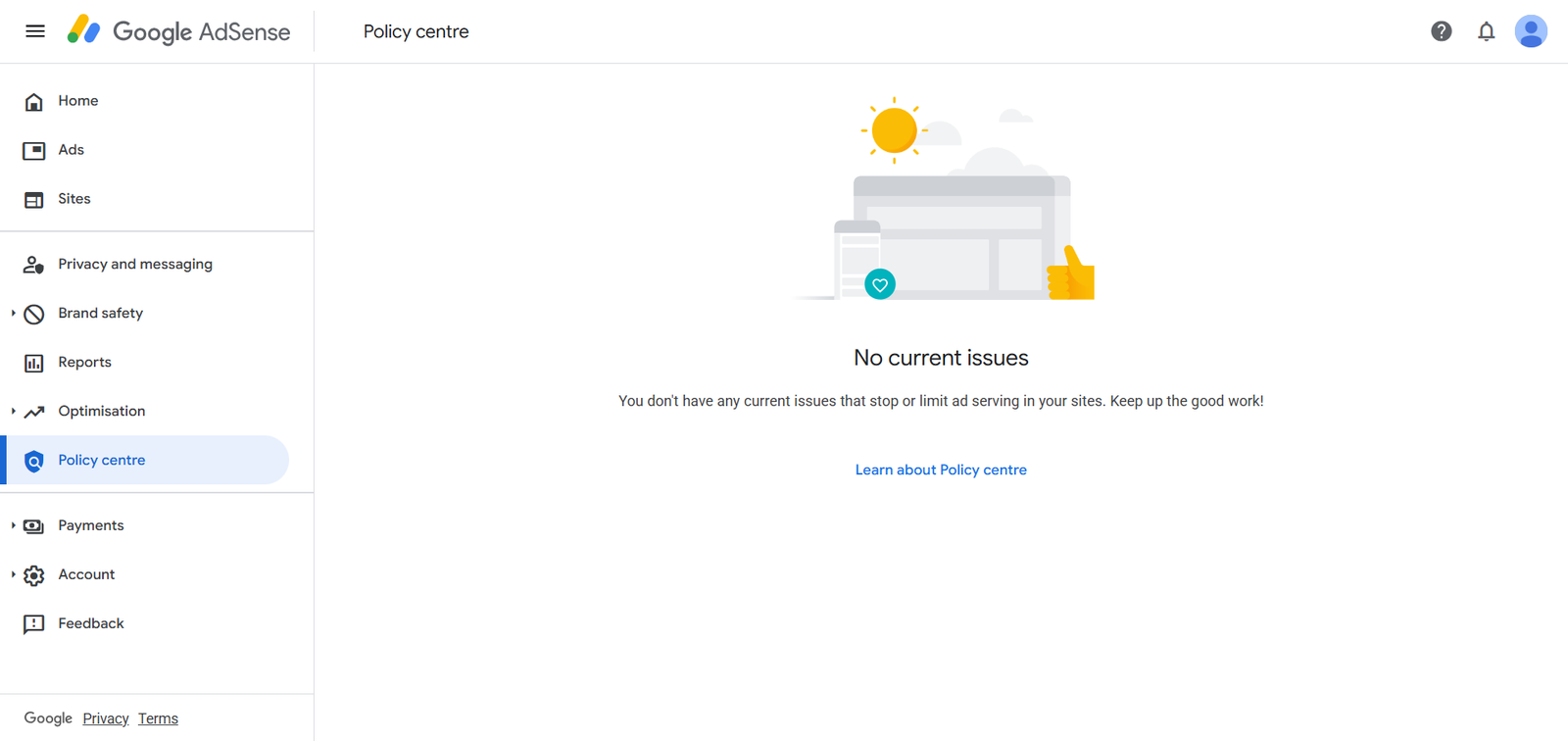Expand the Brand safety submenu arrow

[x=13, y=314]
